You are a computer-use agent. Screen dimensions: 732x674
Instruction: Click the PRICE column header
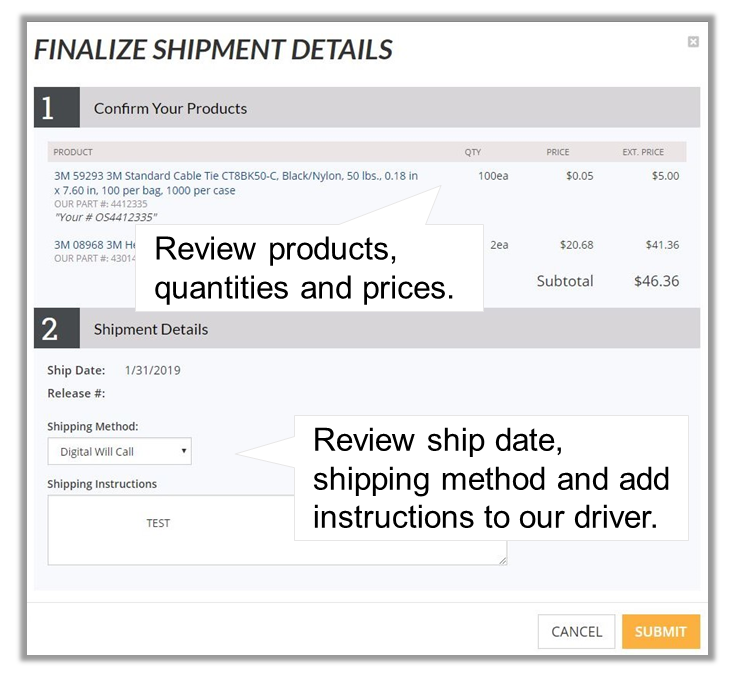557,152
